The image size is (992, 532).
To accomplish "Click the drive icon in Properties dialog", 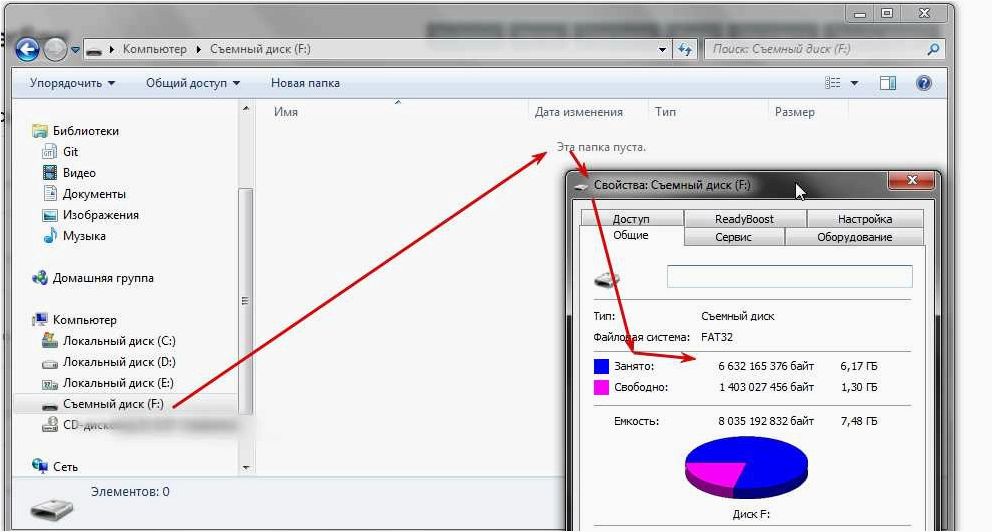I will [607, 278].
